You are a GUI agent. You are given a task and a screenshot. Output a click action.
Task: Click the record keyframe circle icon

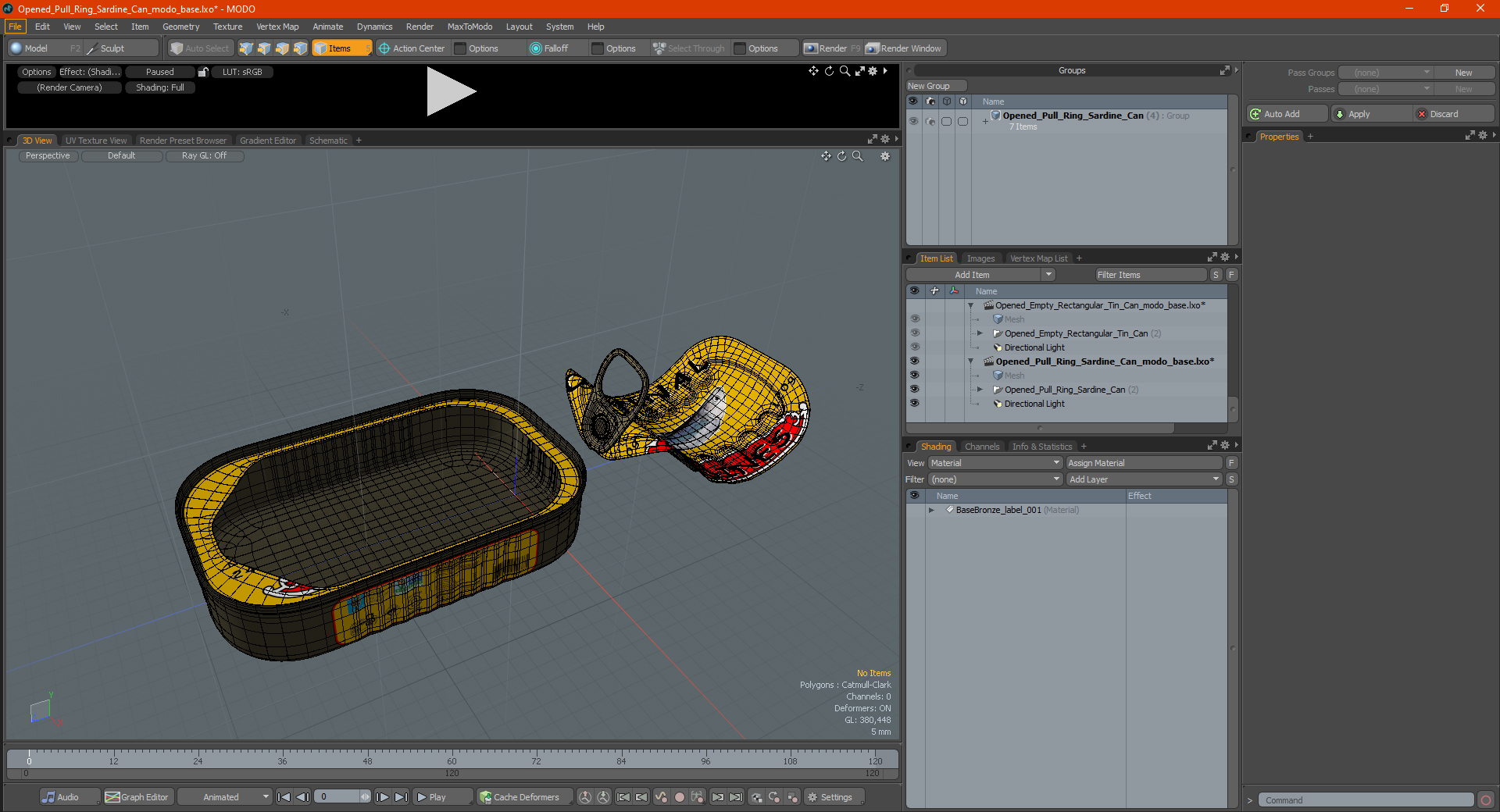(680, 797)
